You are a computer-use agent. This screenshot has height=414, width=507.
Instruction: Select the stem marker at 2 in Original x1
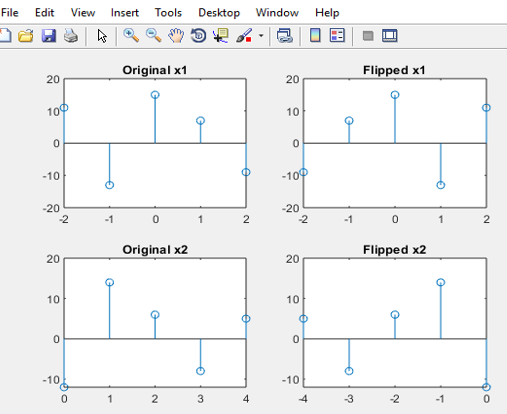[246, 172]
